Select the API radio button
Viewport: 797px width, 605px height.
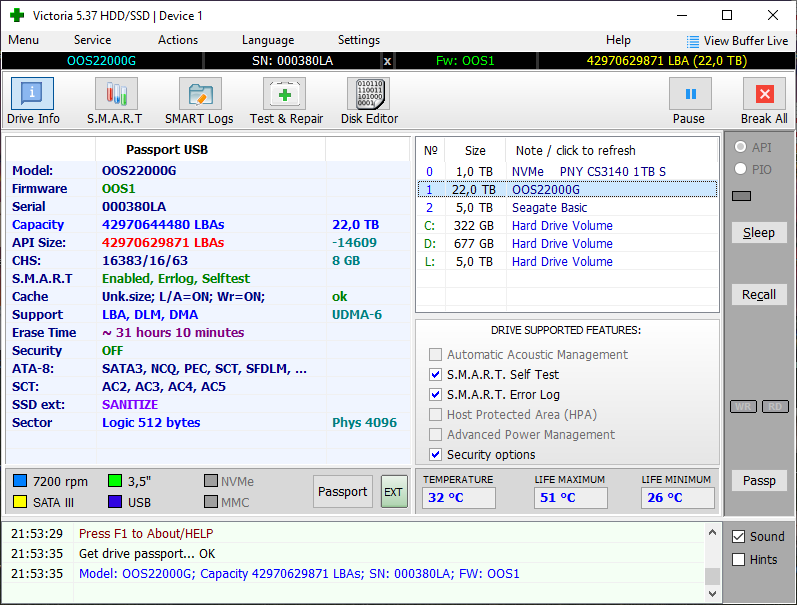(x=741, y=148)
